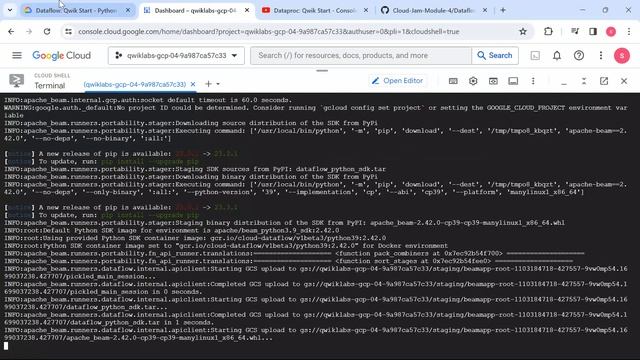The width and height of the screenshot is (640, 360).
Task: Go back to the previous page
Action: tap(11, 31)
